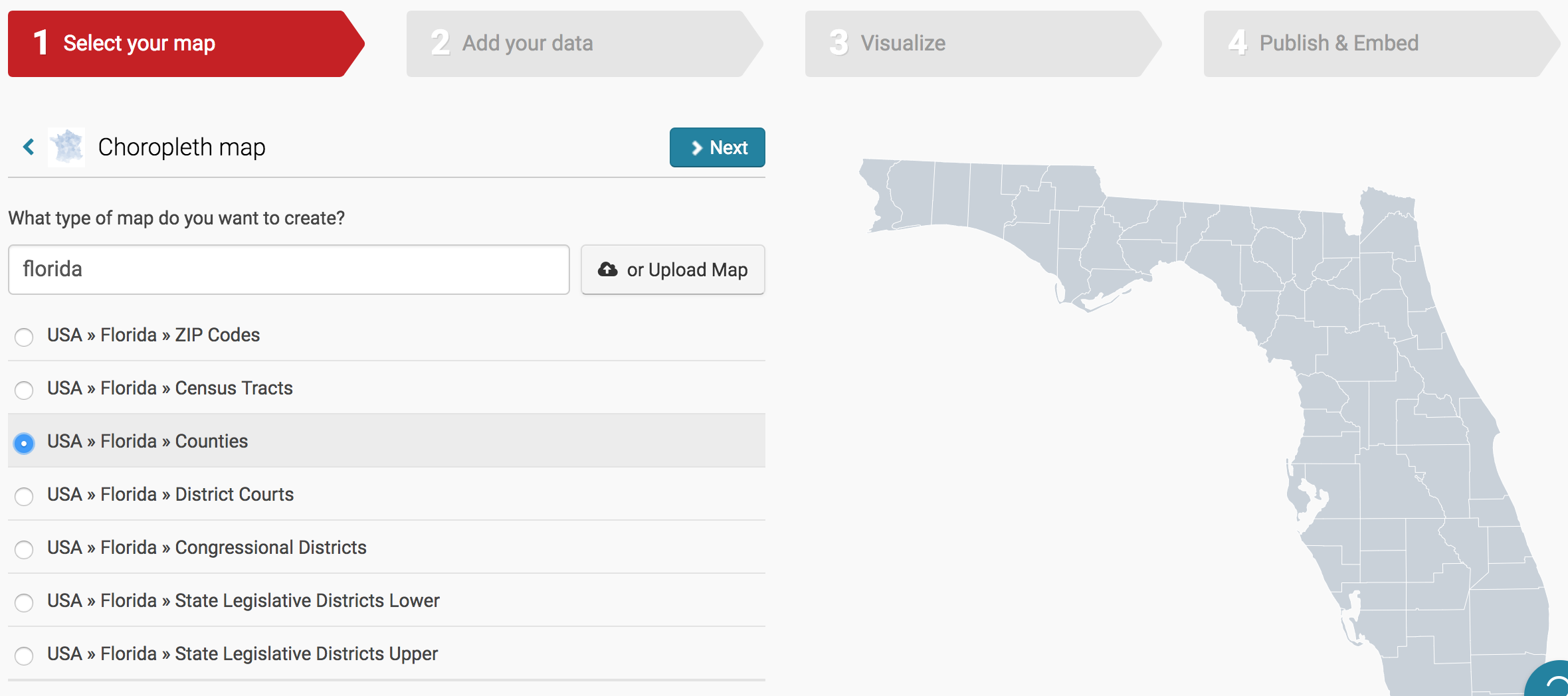Click the Next button
Image resolution: width=1568 pixels, height=696 pixels.
717,147
